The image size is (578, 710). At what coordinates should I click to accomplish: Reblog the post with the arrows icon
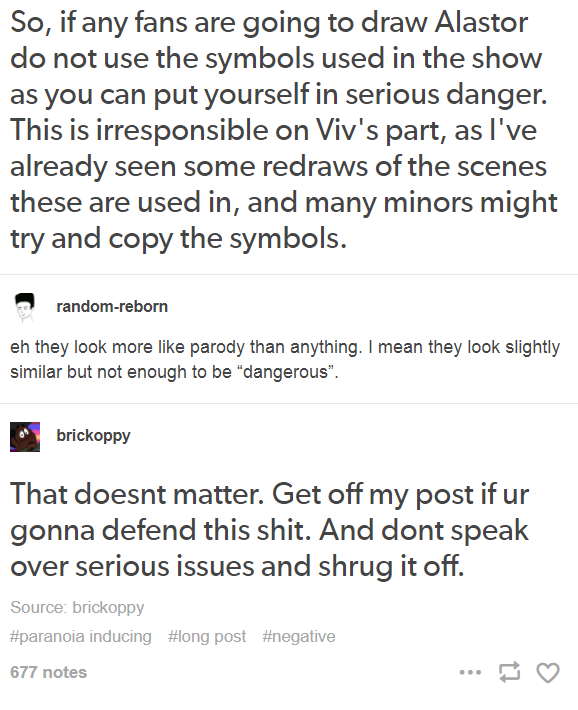(x=509, y=672)
